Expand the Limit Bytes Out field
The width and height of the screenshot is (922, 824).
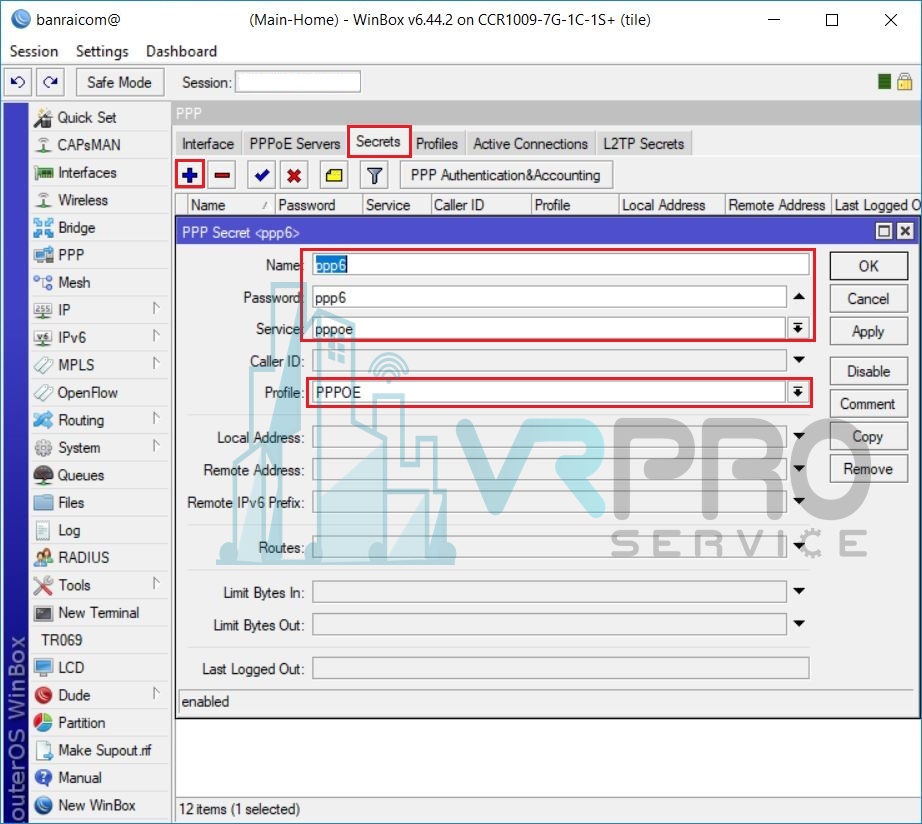point(799,623)
